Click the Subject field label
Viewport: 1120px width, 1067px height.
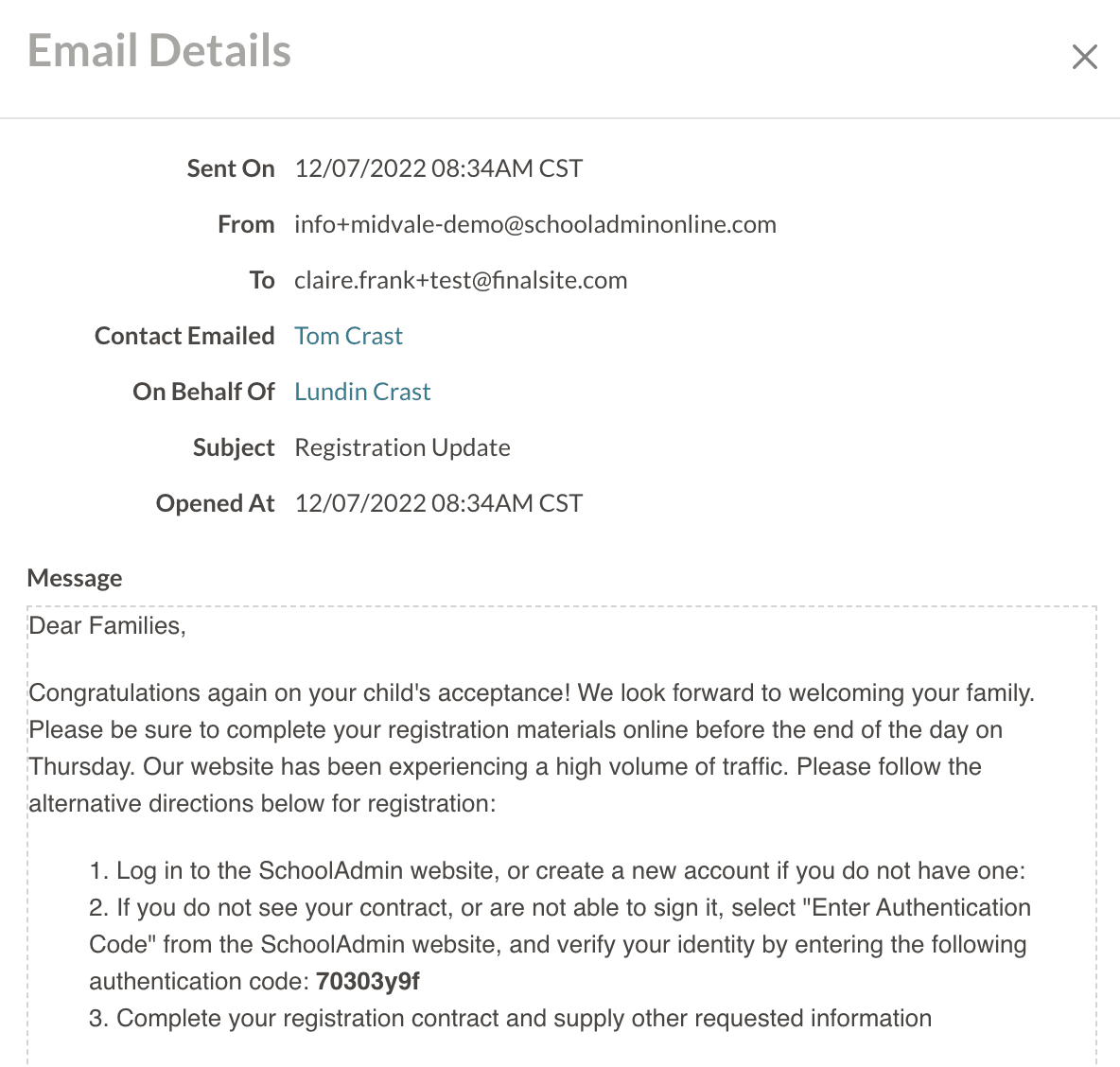pos(234,447)
